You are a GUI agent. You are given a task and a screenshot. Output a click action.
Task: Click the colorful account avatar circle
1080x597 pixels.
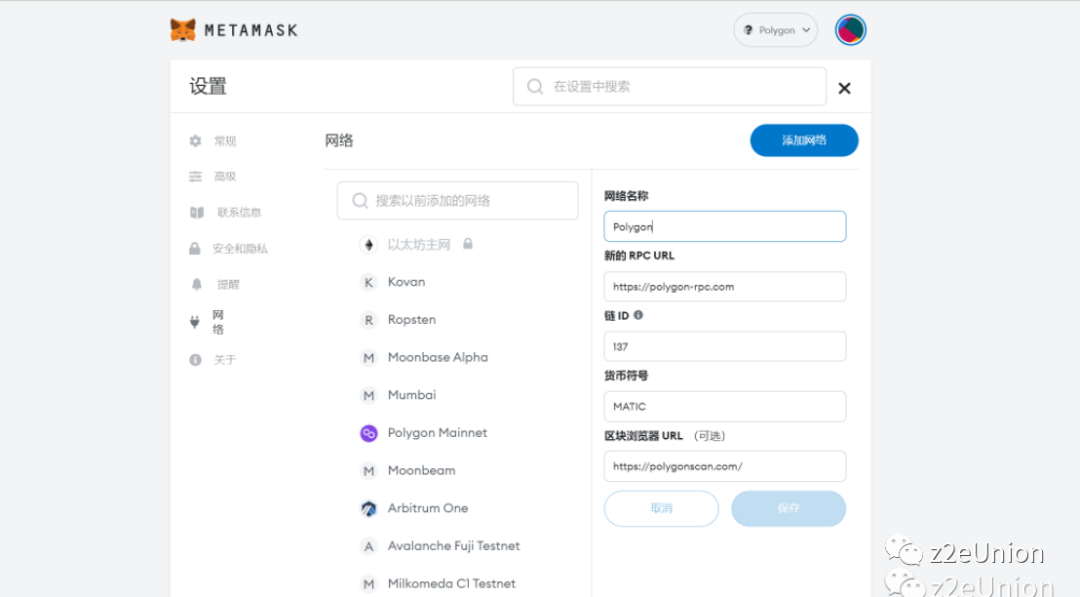(850, 30)
